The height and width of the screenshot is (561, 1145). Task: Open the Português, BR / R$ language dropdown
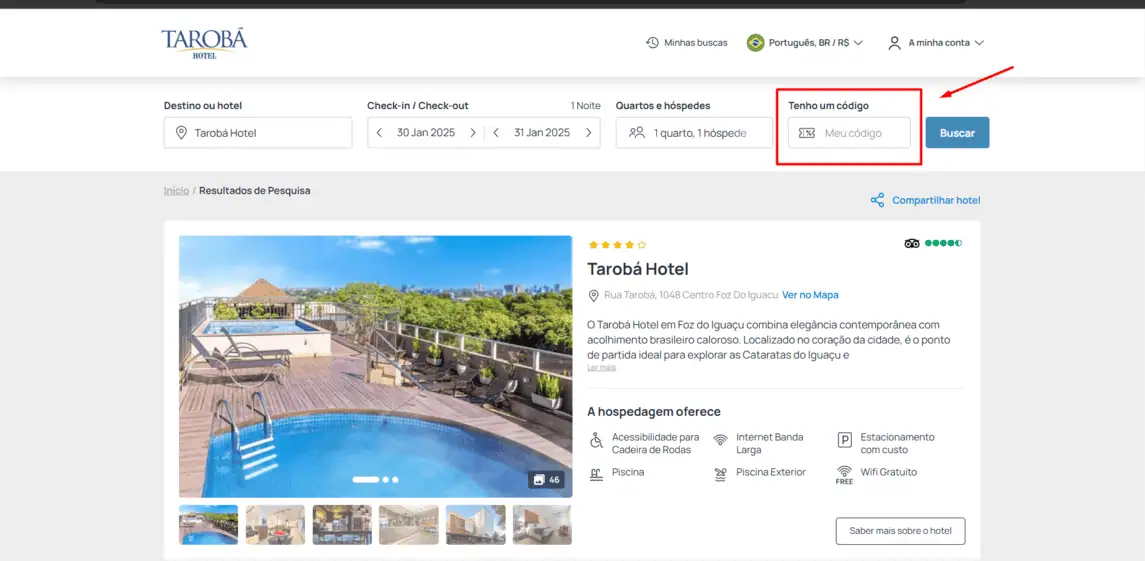[x=805, y=42]
